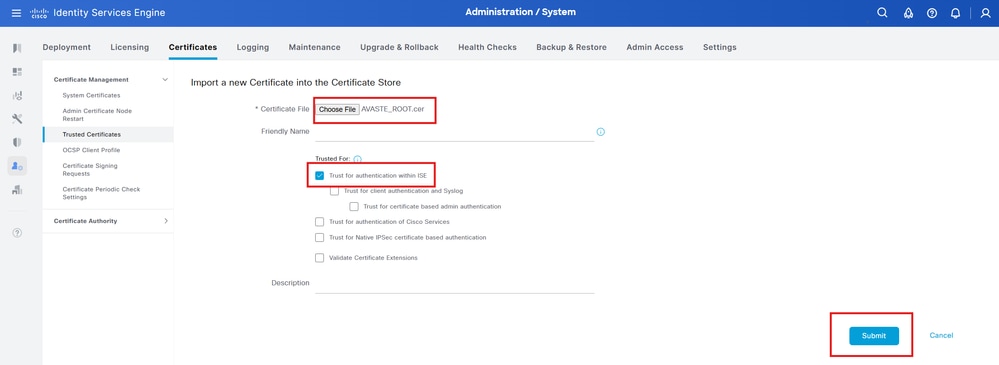
Task: Open the help question-mark icon in header
Action: pos(932,13)
